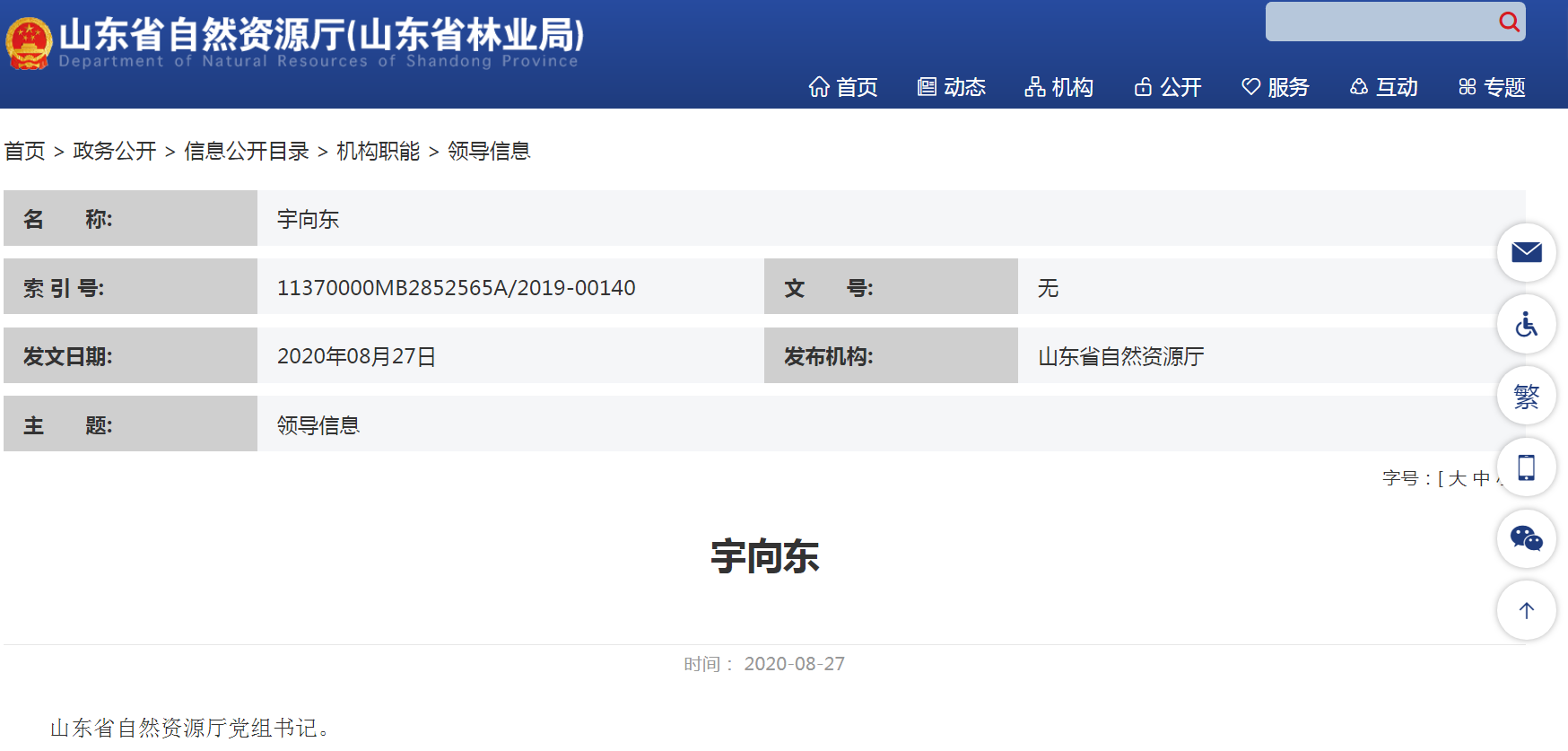Viewport: 1568px width, 751px height.
Task: Open the 互动 navigation menu item
Action: pos(1384,87)
